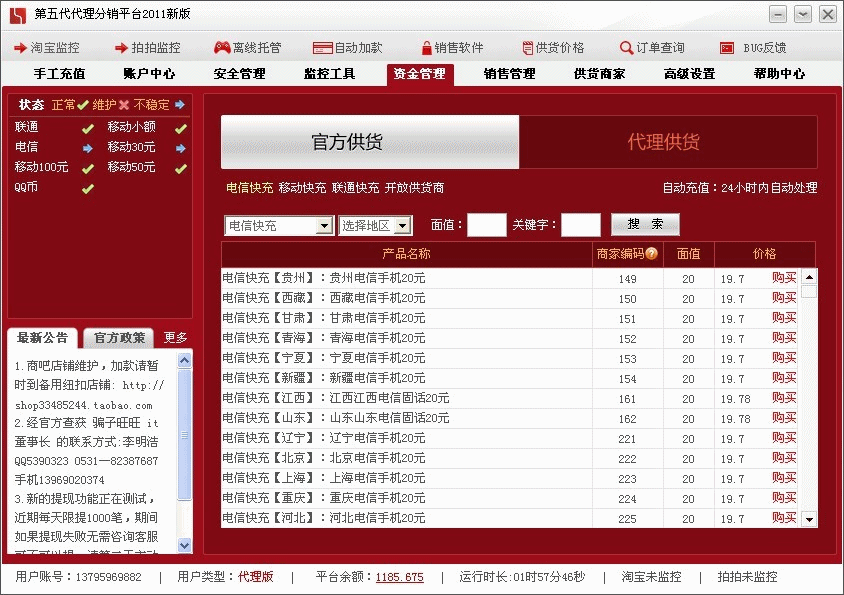Switch to 监控工具 tab
Screen dimensions: 844x595
coord(329,74)
